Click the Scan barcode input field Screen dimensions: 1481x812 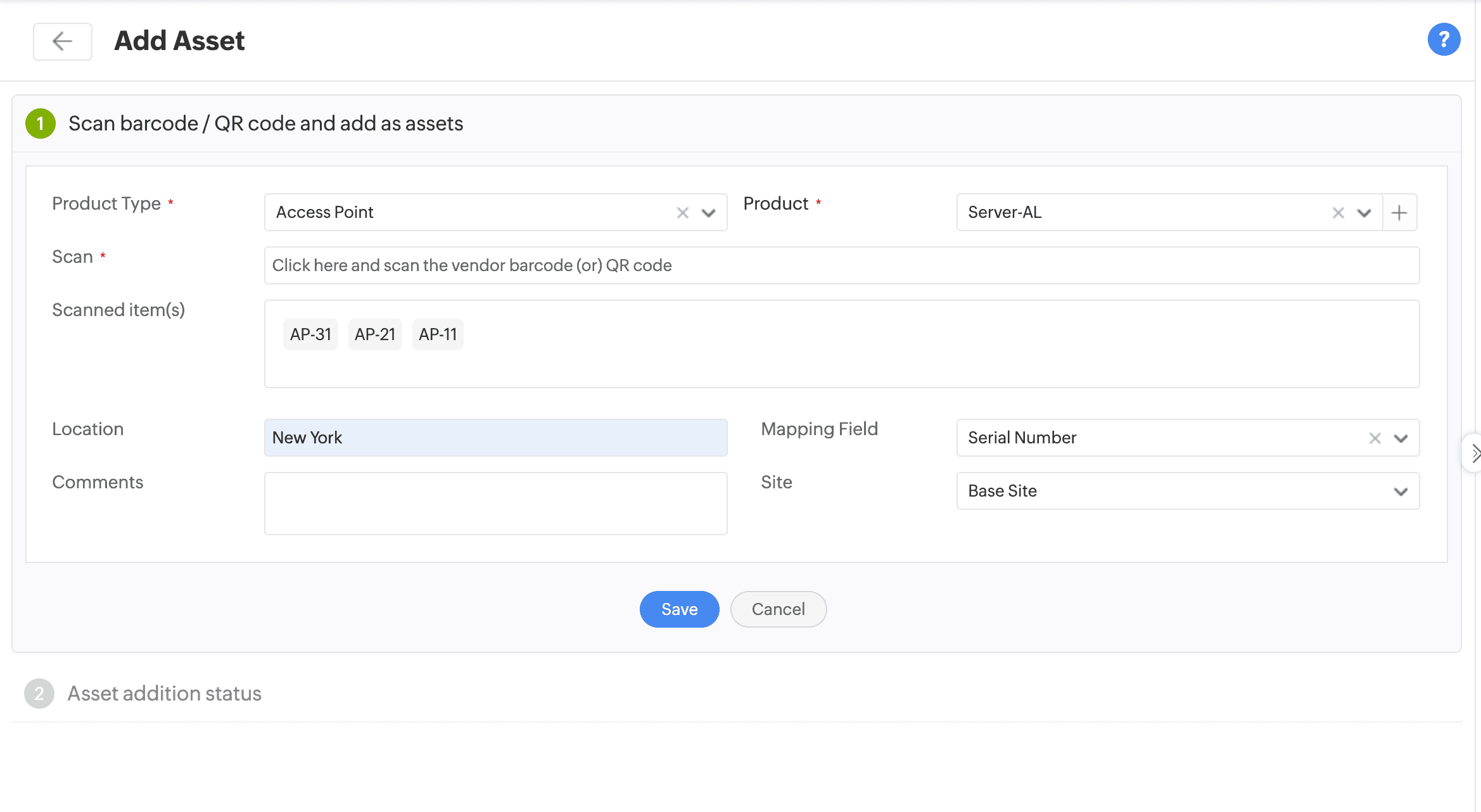coord(841,265)
